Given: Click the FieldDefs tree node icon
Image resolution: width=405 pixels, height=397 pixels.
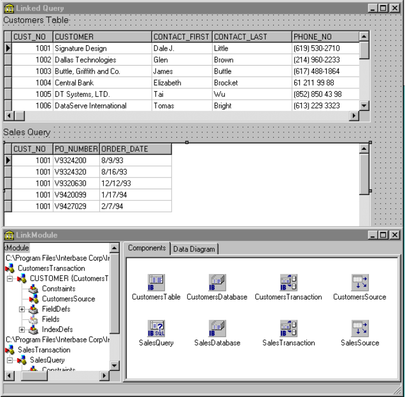Looking at the screenshot, I should [34, 309].
